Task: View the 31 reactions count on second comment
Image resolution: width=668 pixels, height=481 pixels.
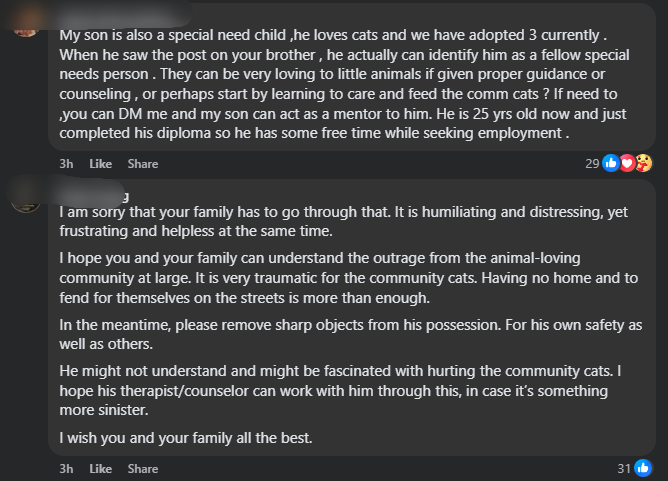Action: click(x=624, y=469)
